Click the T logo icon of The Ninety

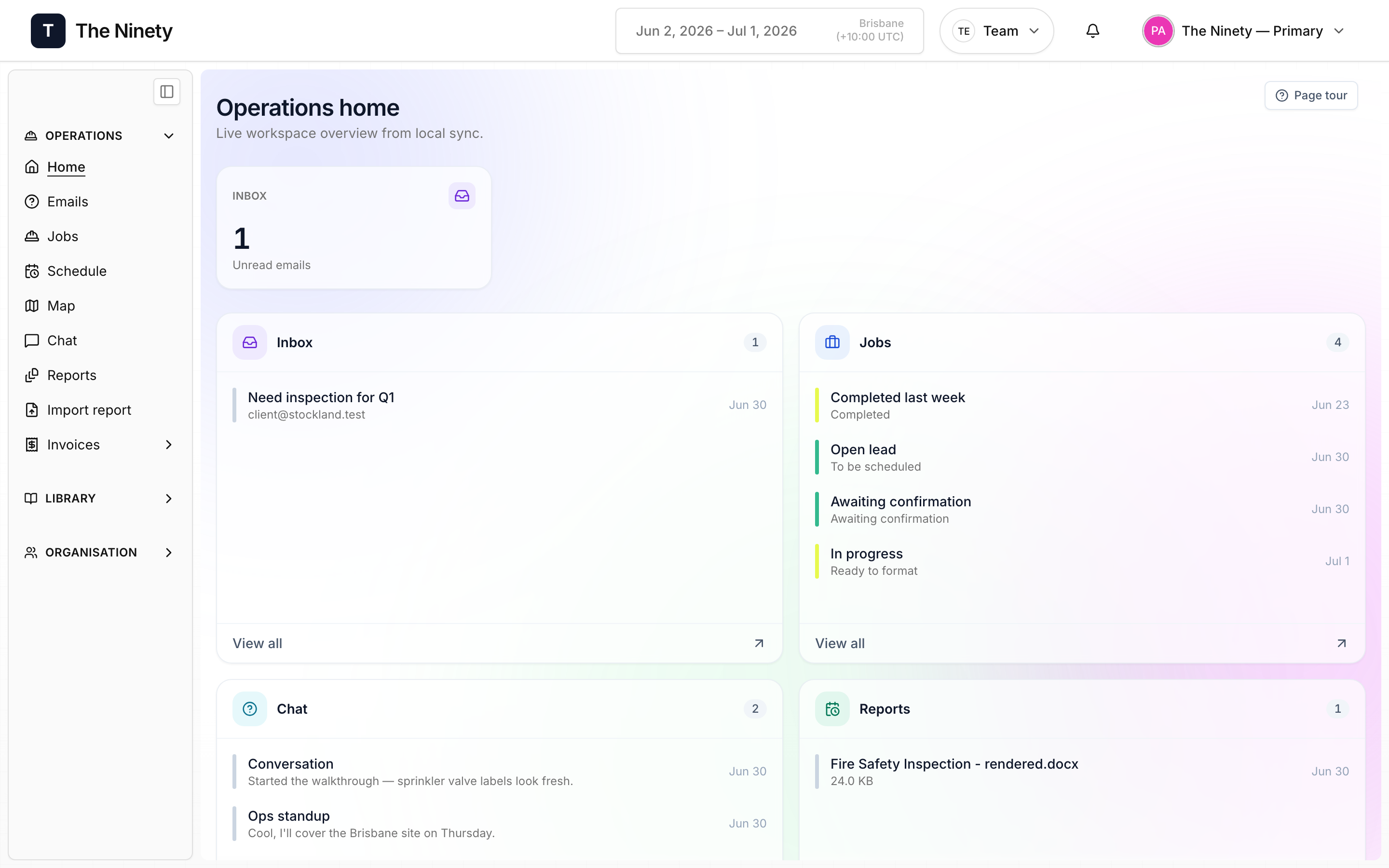click(48, 31)
